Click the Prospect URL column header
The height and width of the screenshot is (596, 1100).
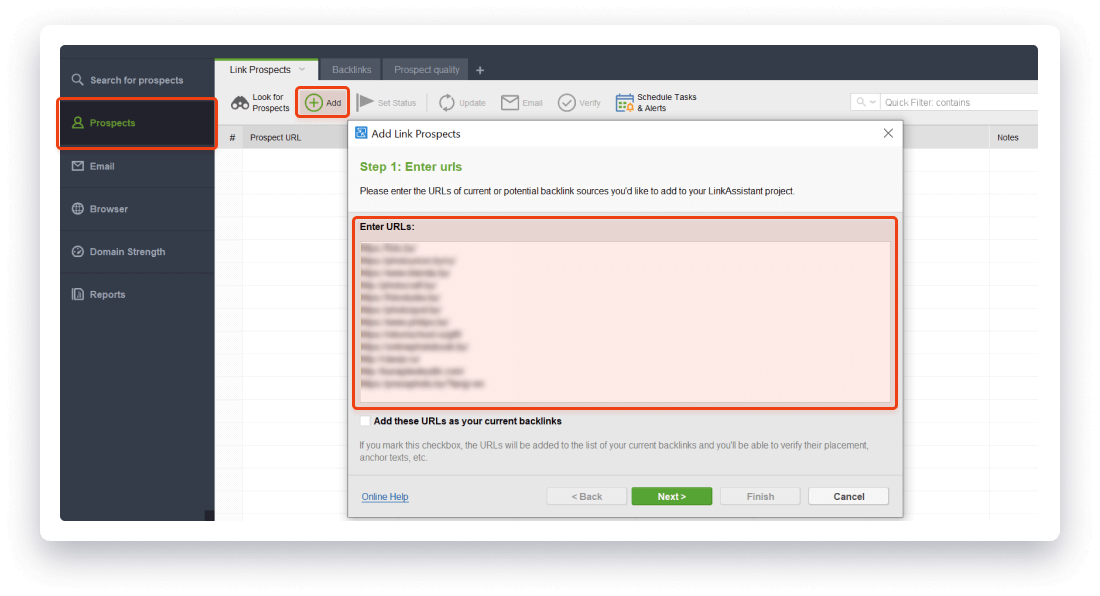[275, 137]
